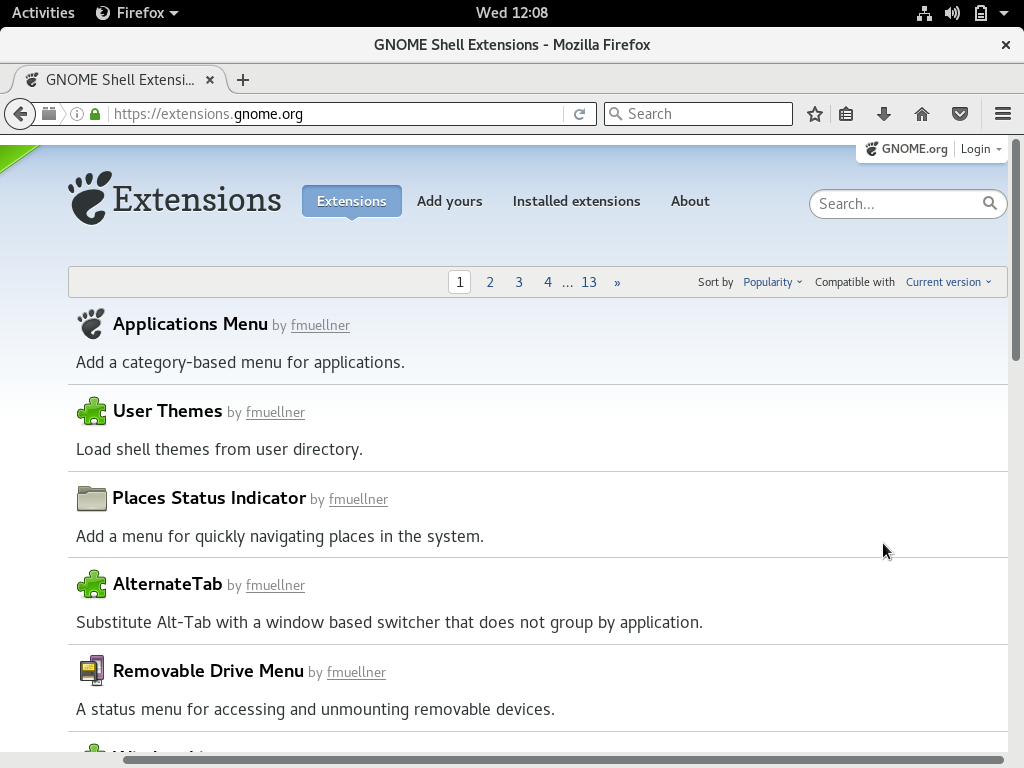
Task: Click the bookmark star icon
Action: coord(815,114)
